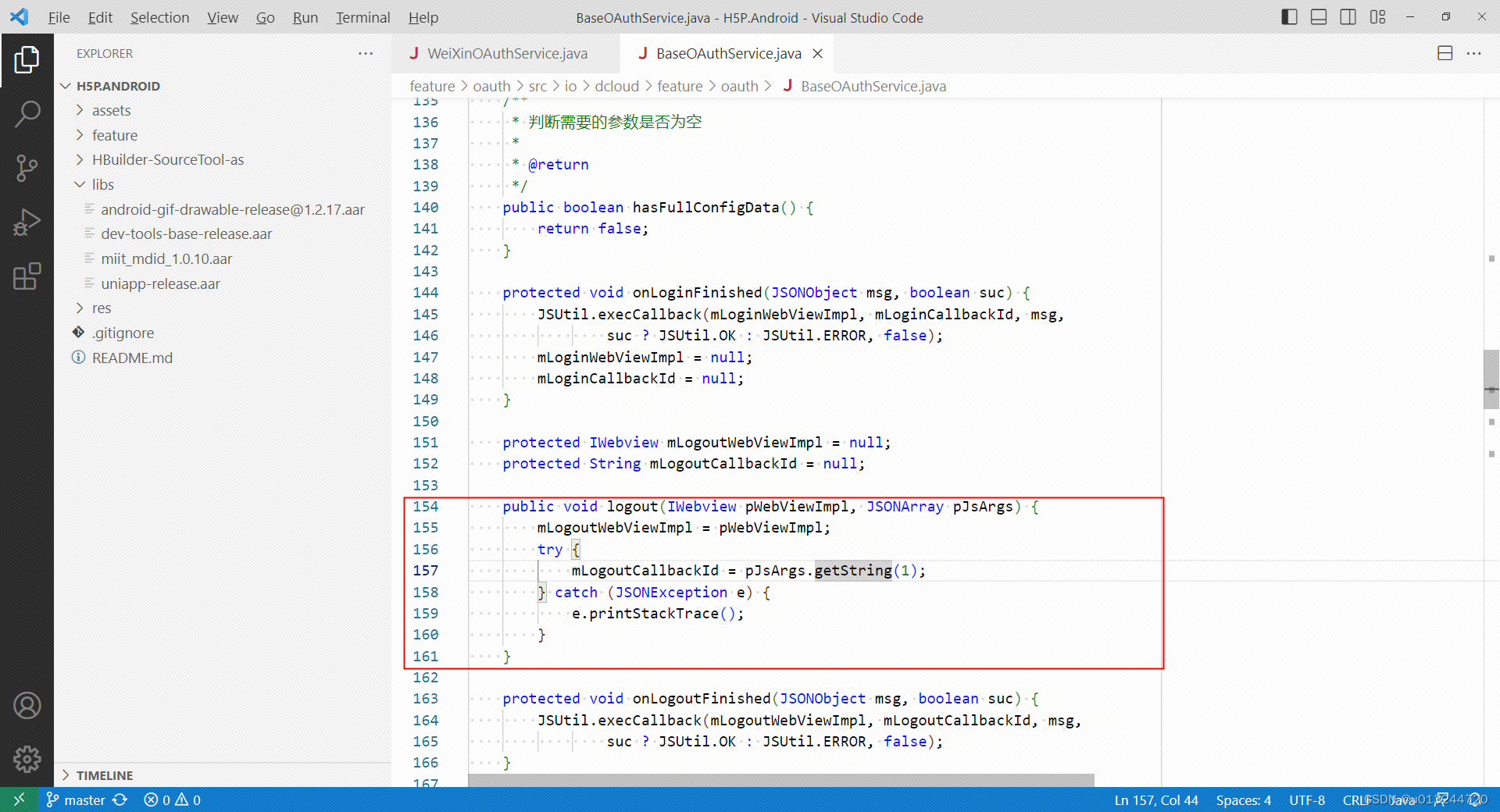Open android-gif-drawable-release@1.2.17.aar file
This screenshot has height=812, width=1500.
pos(232,209)
